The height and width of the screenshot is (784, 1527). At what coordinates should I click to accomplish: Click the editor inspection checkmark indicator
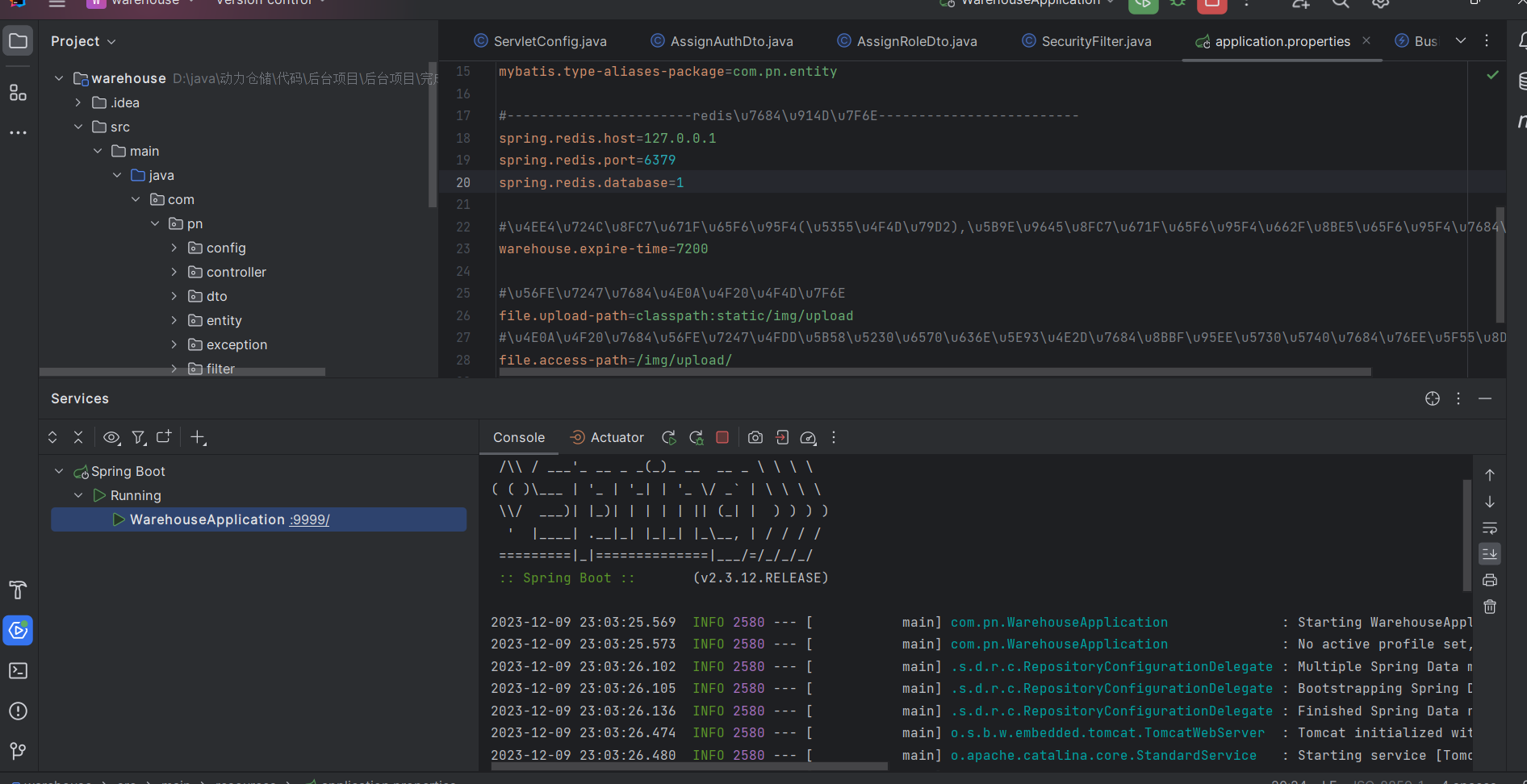pyautogui.click(x=1492, y=74)
